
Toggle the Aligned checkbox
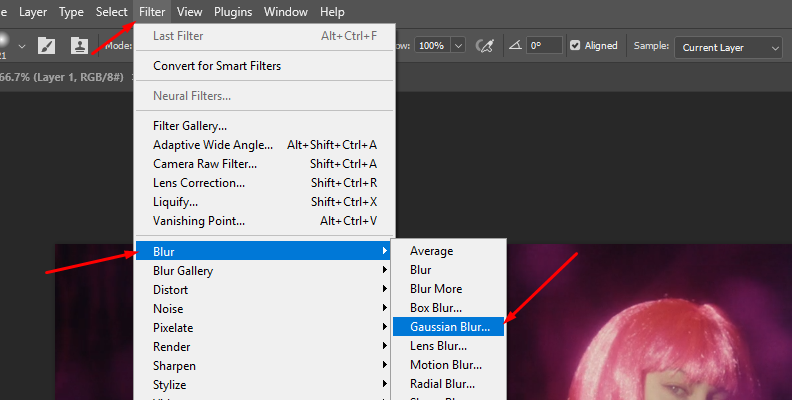pos(575,45)
